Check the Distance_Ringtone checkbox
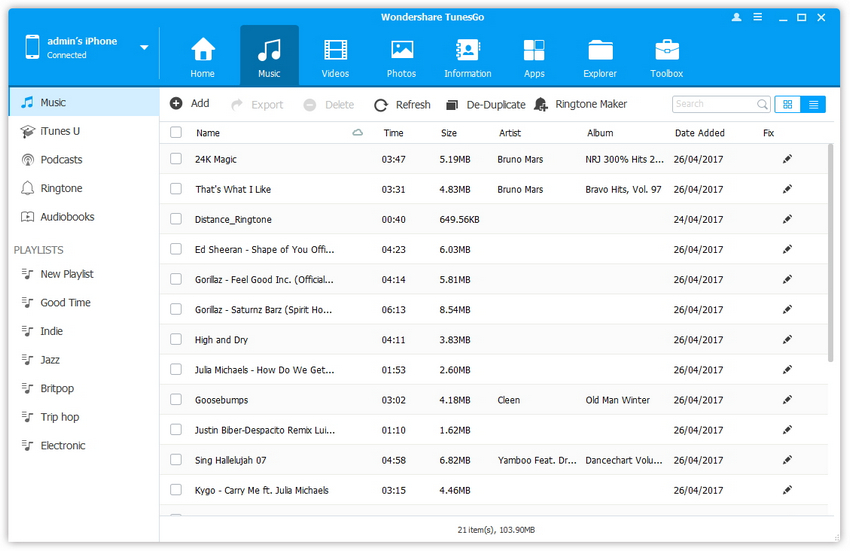Screen dimensions: 850x551 (176, 219)
